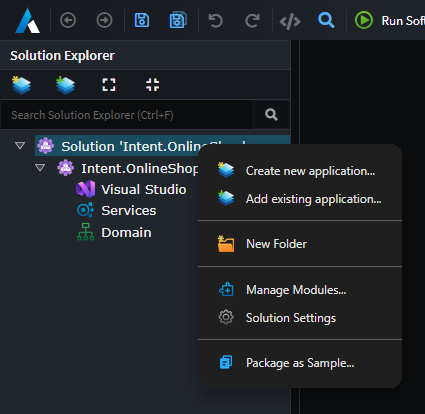This screenshot has height=414, width=425.
Task: Open the Visual Studio designer
Action: coord(144,189)
